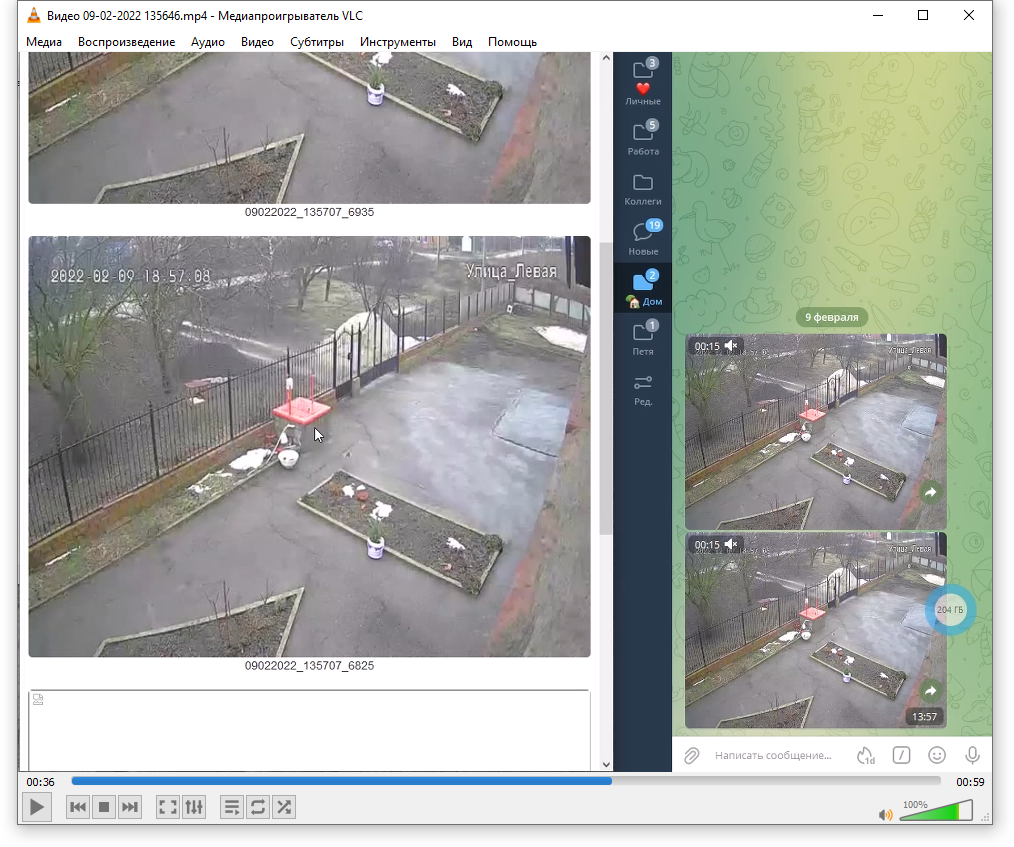Open the Воспроизведение menu
The height and width of the screenshot is (847, 1014).
click(x=127, y=41)
